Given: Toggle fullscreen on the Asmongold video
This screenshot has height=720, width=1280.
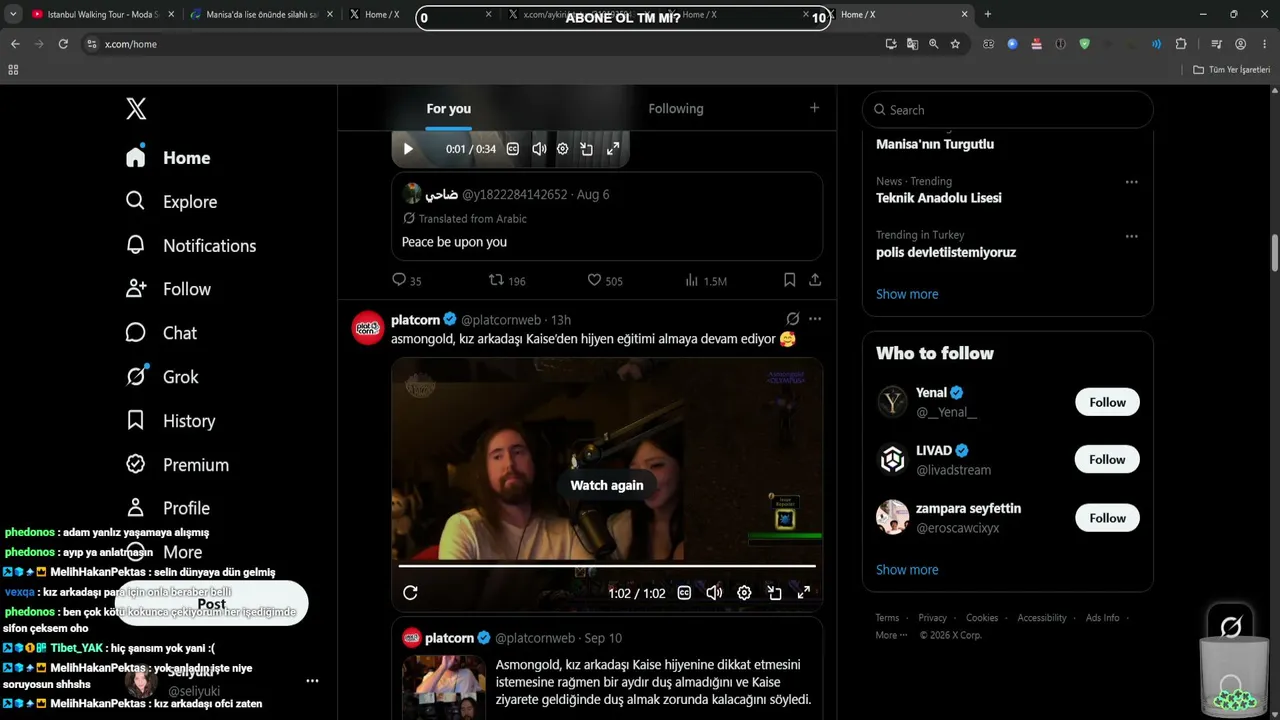Looking at the screenshot, I should click(x=803, y=593).
